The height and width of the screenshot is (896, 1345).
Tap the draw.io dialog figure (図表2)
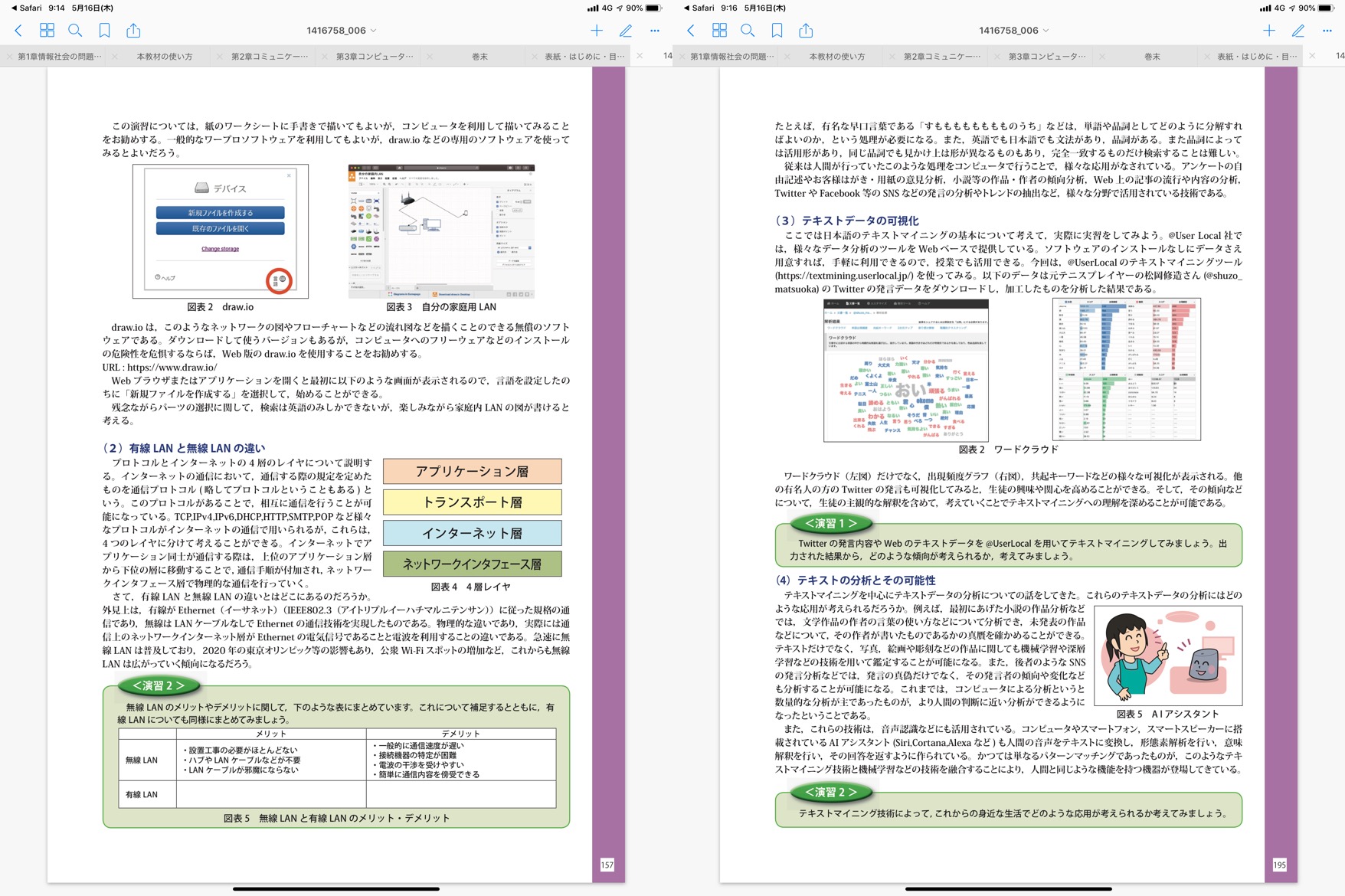tap(221, 231)
